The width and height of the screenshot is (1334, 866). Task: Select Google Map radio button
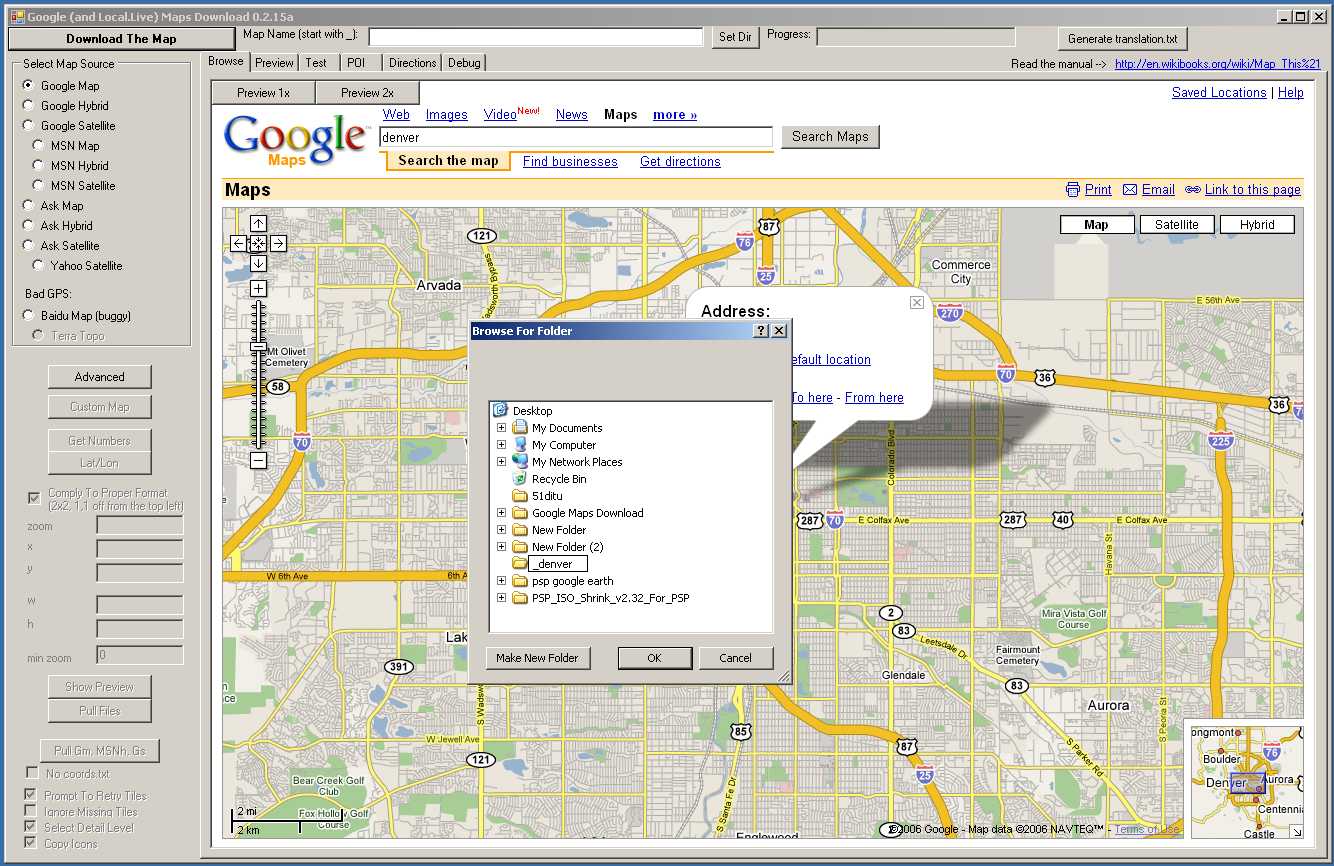coord(28,86)
